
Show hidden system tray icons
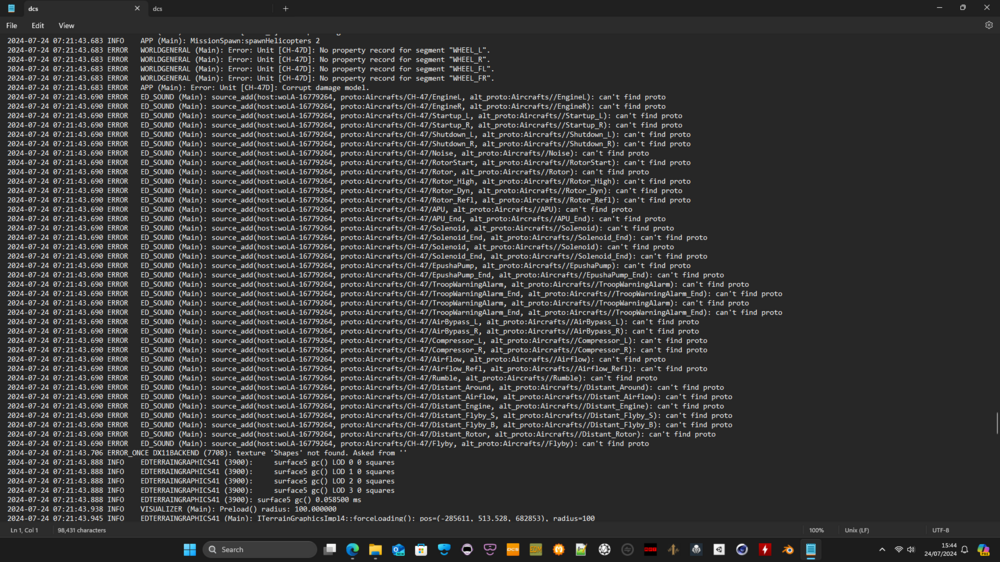tap(882, 550)
